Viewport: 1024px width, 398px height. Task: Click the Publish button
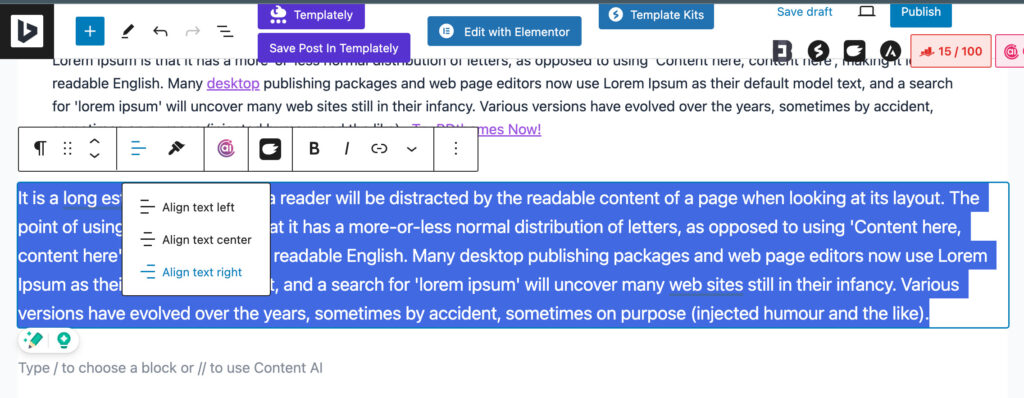pyautogui.click(x=921, y=13)
